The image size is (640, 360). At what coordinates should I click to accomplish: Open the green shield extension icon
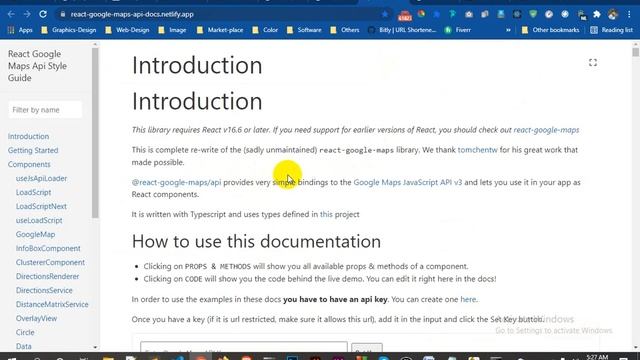click(x=533, y=14)
